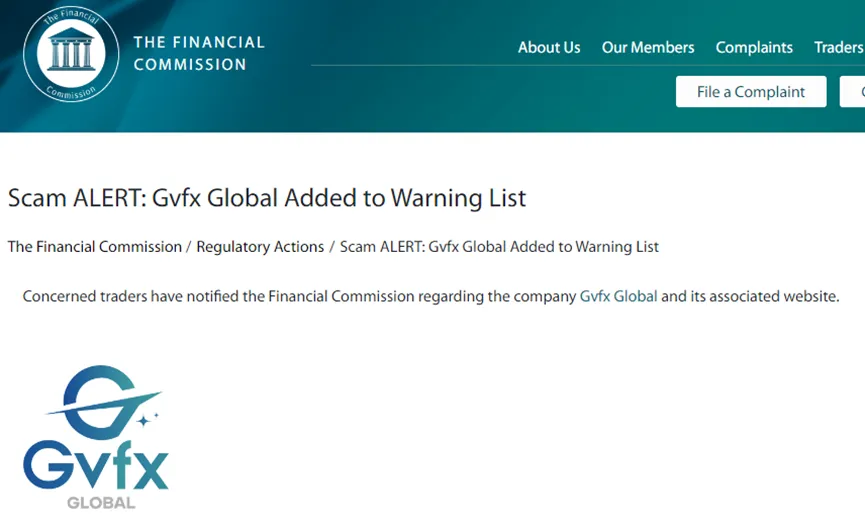Click the last breadcrumb Scam ALERT entry
Image resolution: width=865 pixels, height=524 pixels.
pyautogui.click(x=499, y=247)
